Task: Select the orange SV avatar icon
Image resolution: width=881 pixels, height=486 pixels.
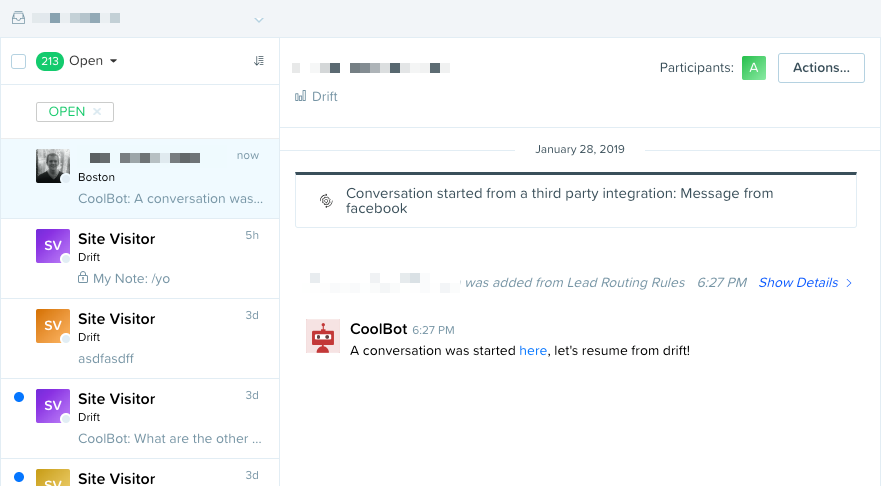Action: 53,326
